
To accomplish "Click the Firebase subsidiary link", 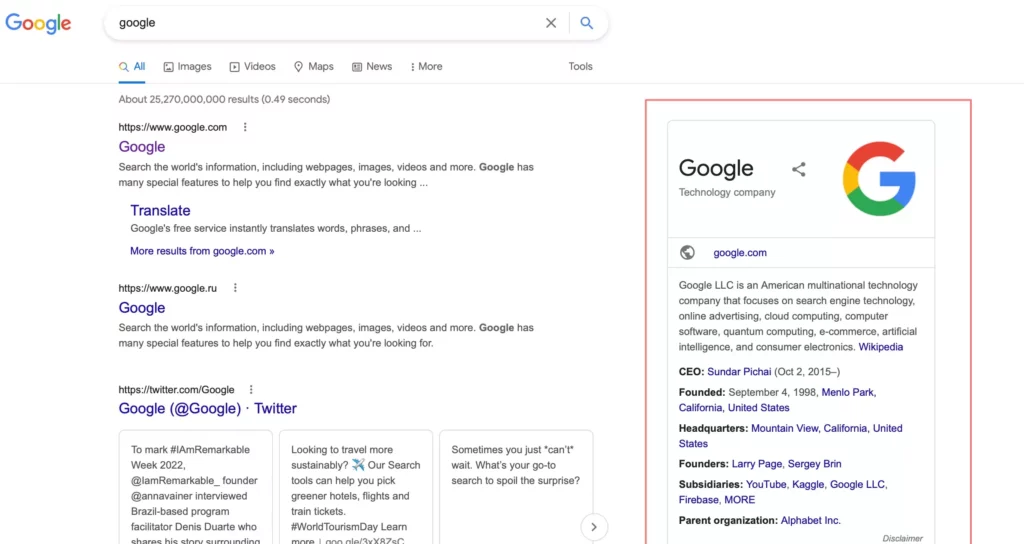I will coord(698,500).
